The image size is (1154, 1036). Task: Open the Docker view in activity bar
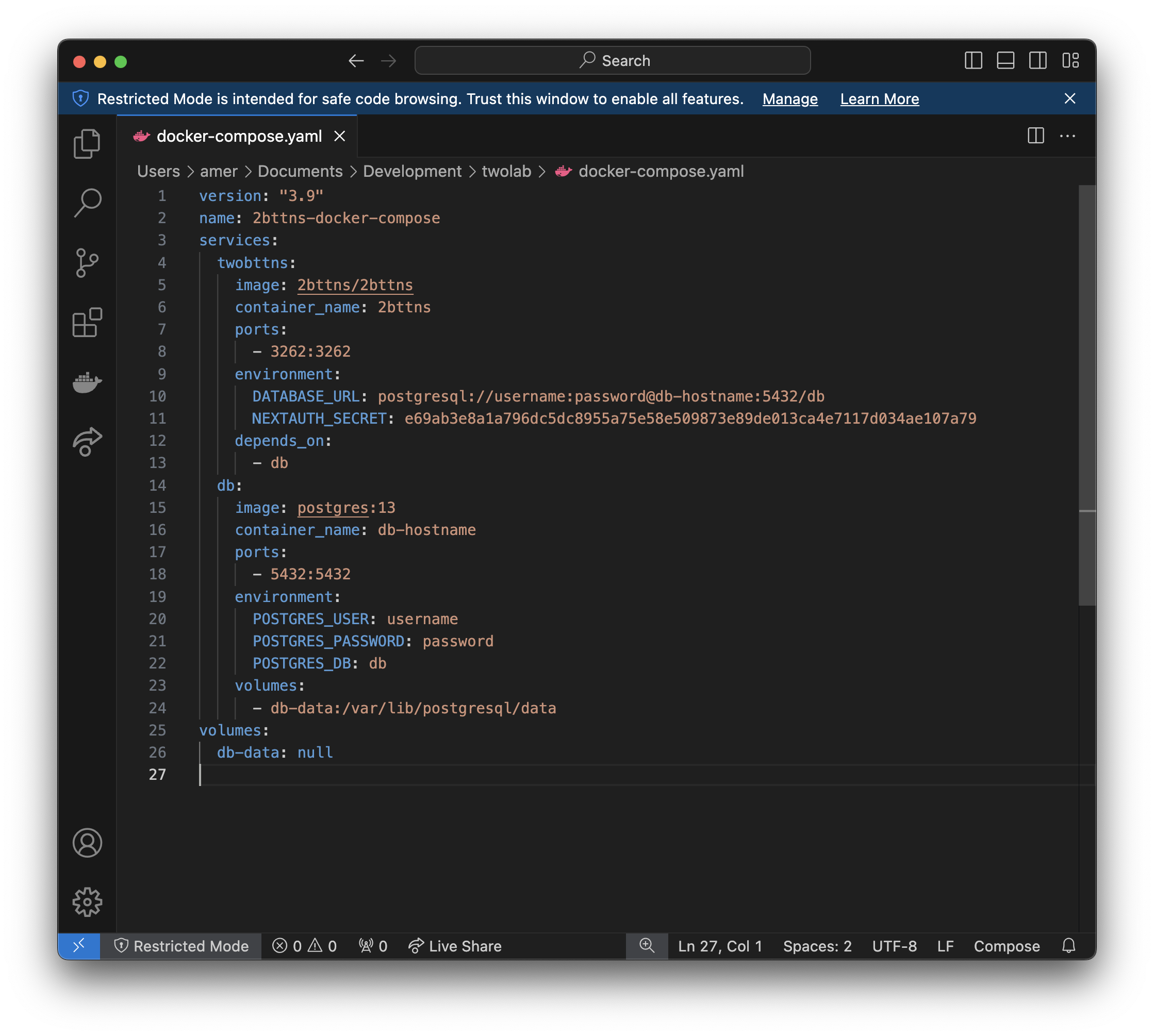click(87, 382)
